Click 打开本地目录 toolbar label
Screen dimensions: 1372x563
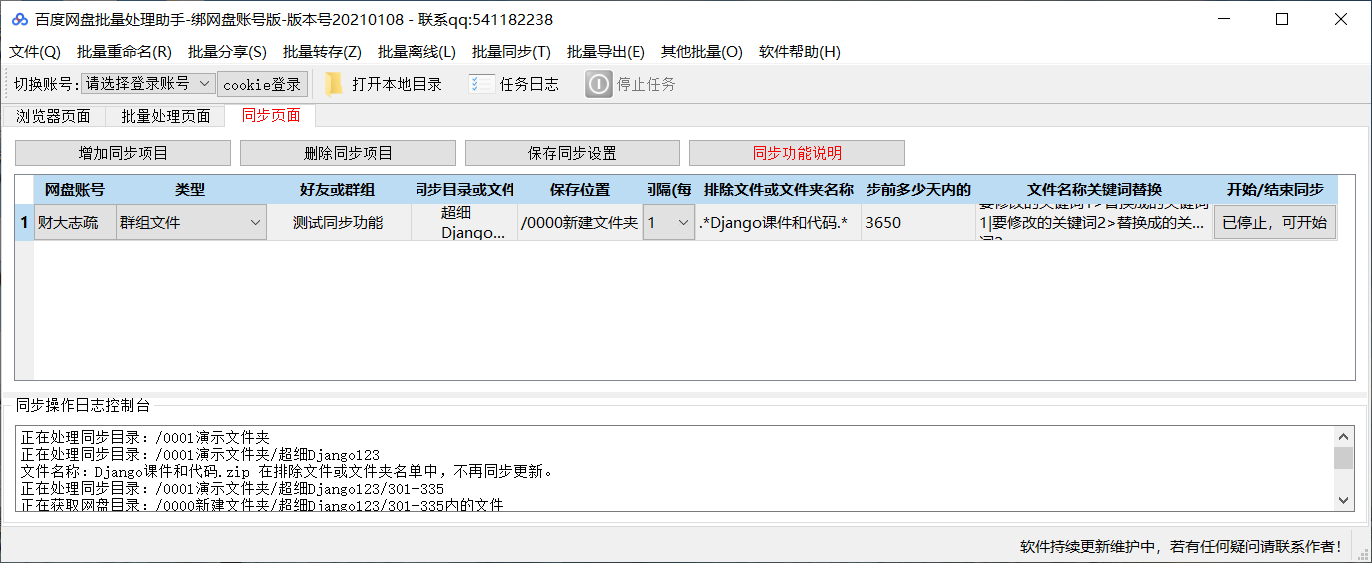tap(397, 84)
